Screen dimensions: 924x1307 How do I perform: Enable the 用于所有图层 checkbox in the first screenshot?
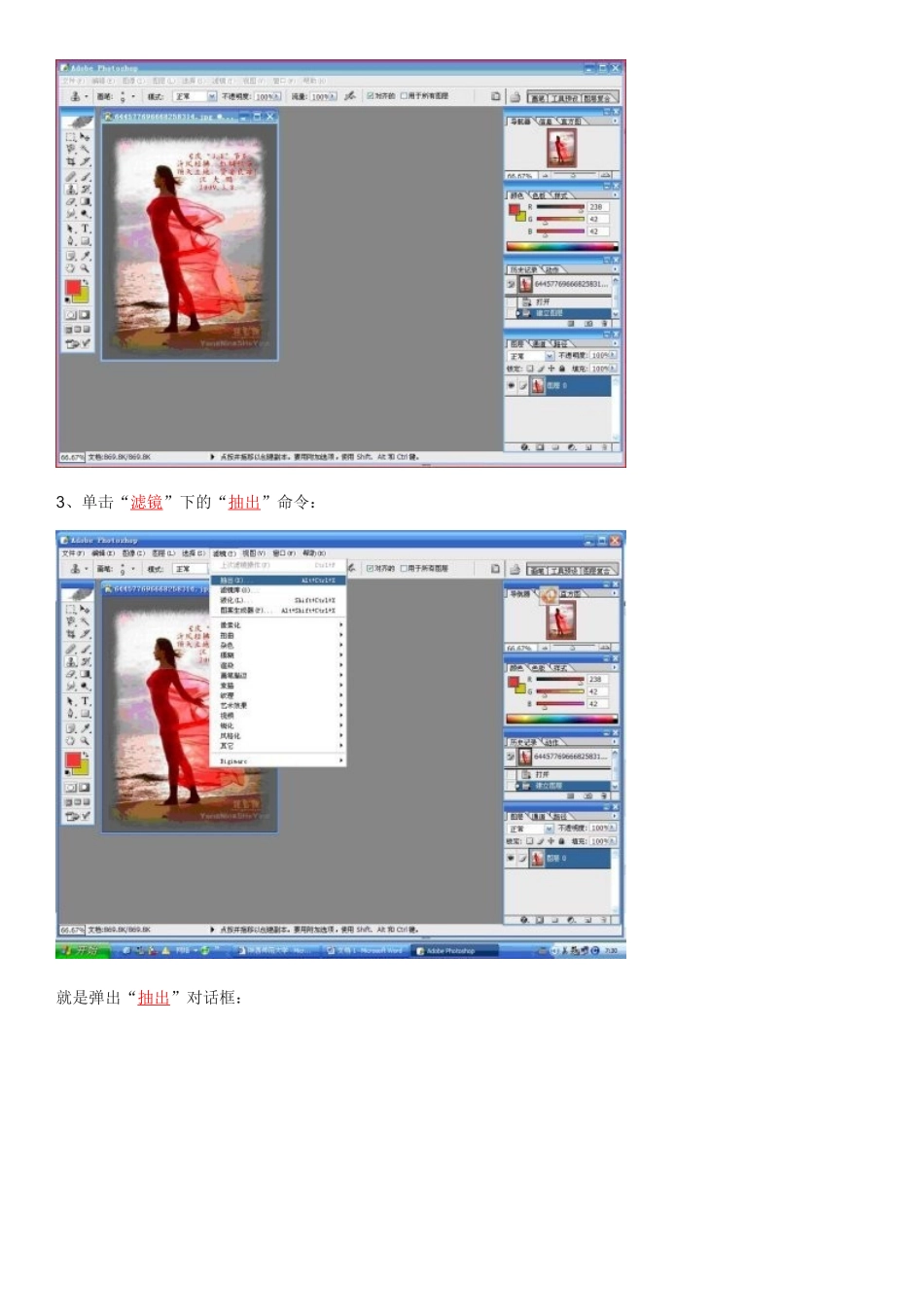tap(405, 96)
